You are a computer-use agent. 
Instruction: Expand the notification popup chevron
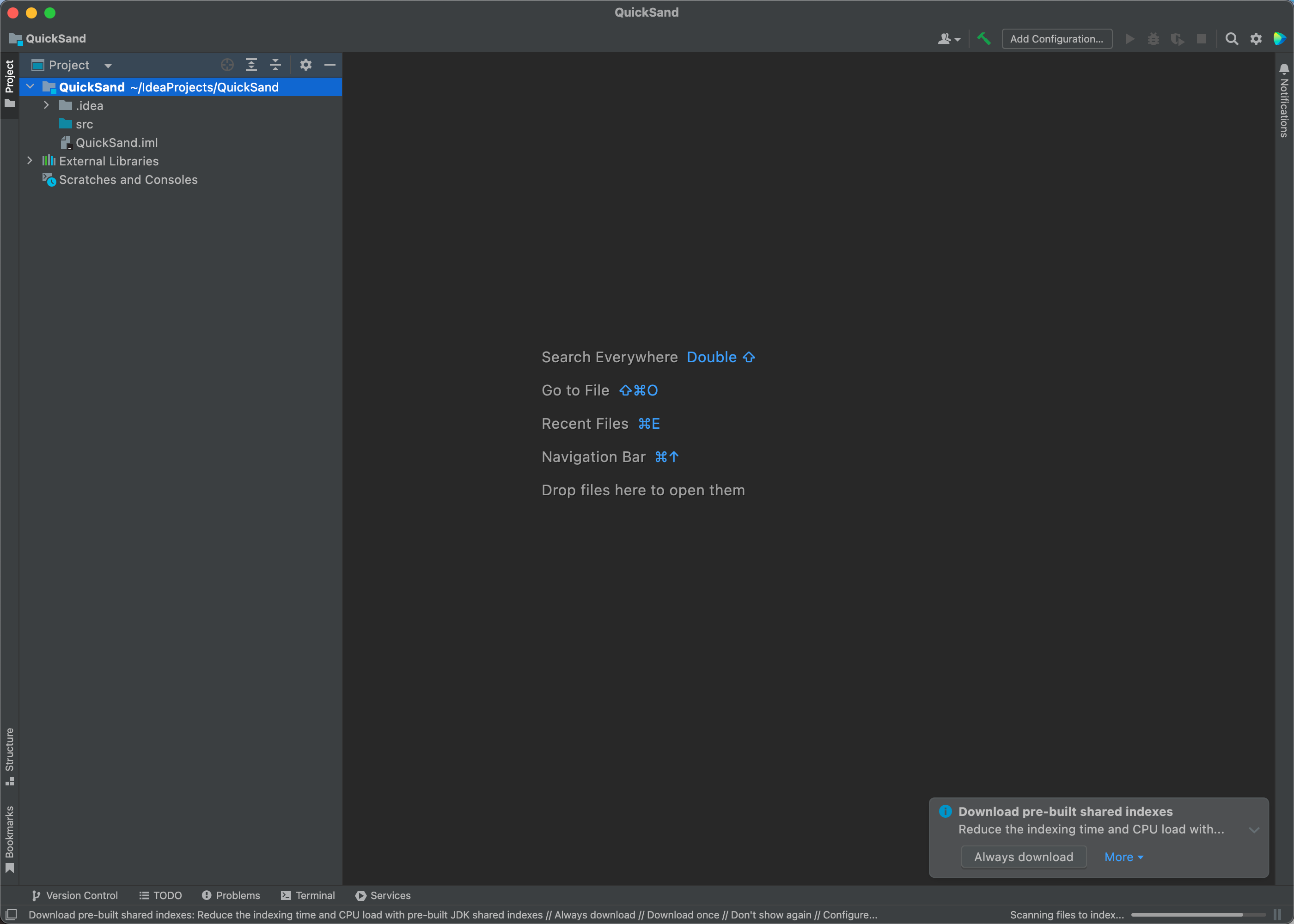point(1254,830)
